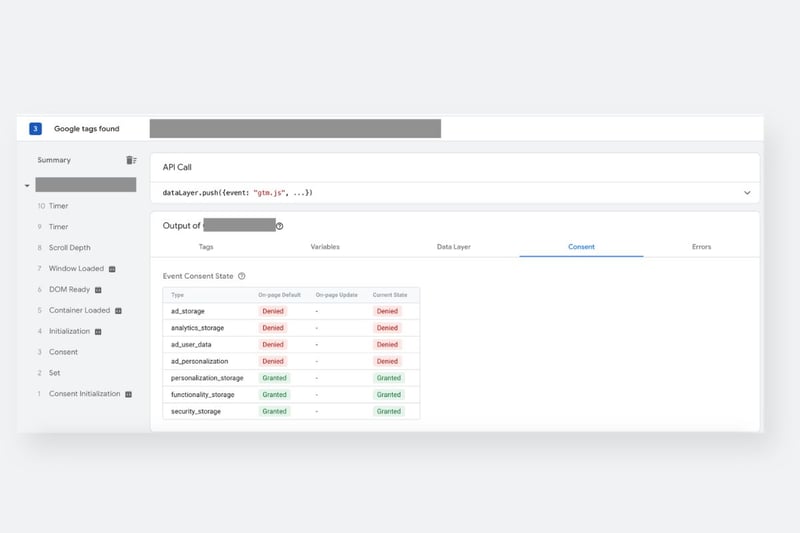Image resolution: width=800 pixels, height=533 pixels.
Task: Click the ad_personalization row label
Action: point(199,362)
